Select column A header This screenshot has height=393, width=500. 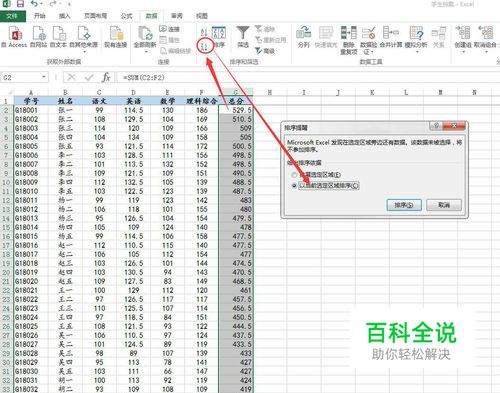31,92
